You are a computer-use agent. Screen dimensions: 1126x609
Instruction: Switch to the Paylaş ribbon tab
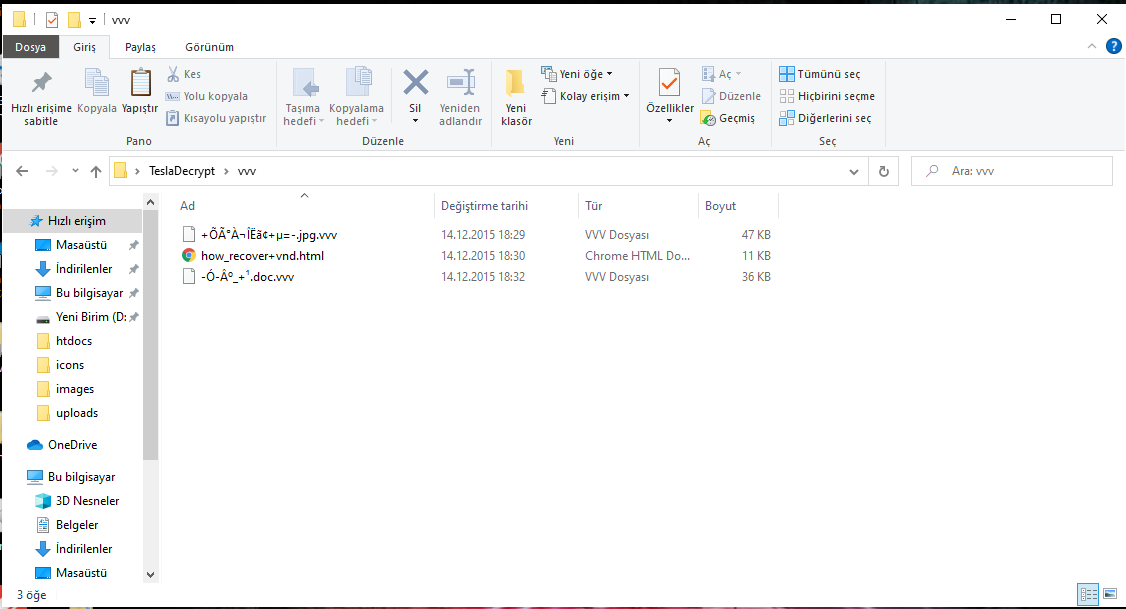pos(140,47)
